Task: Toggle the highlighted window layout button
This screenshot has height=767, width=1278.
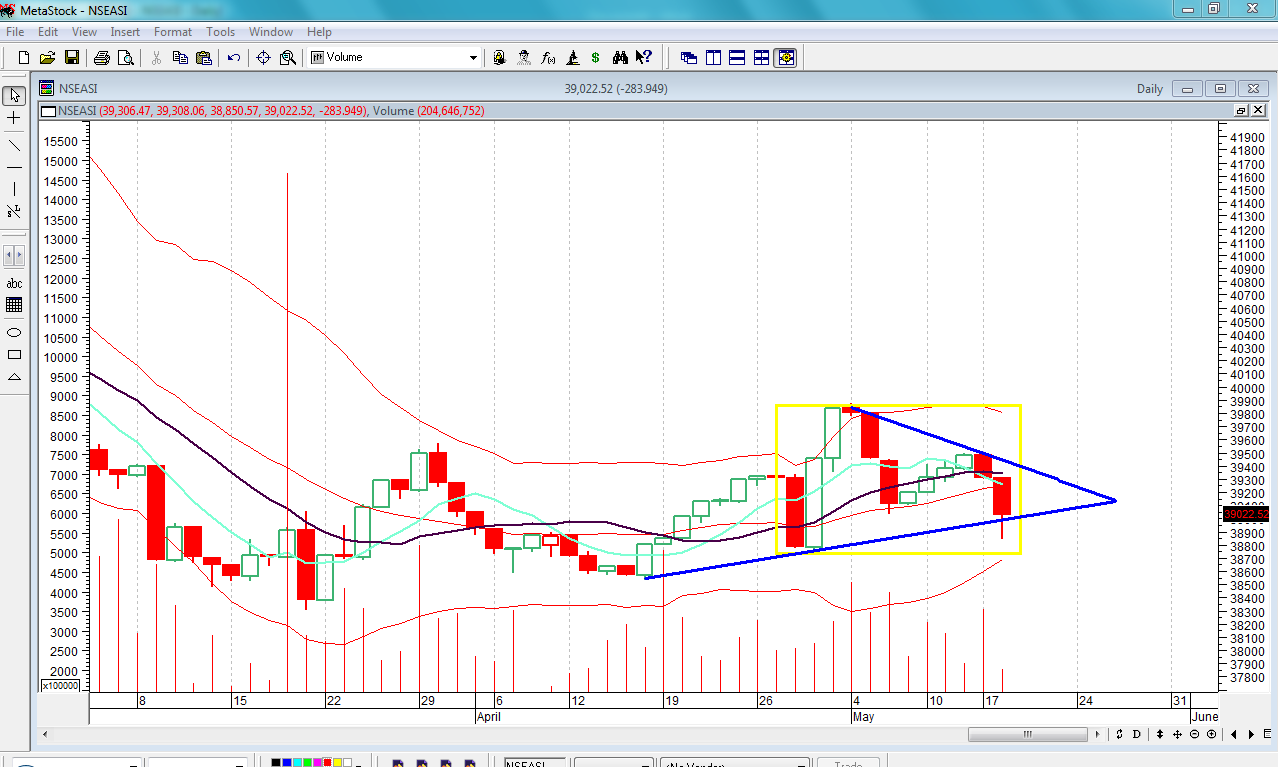Action: (786, 58)
